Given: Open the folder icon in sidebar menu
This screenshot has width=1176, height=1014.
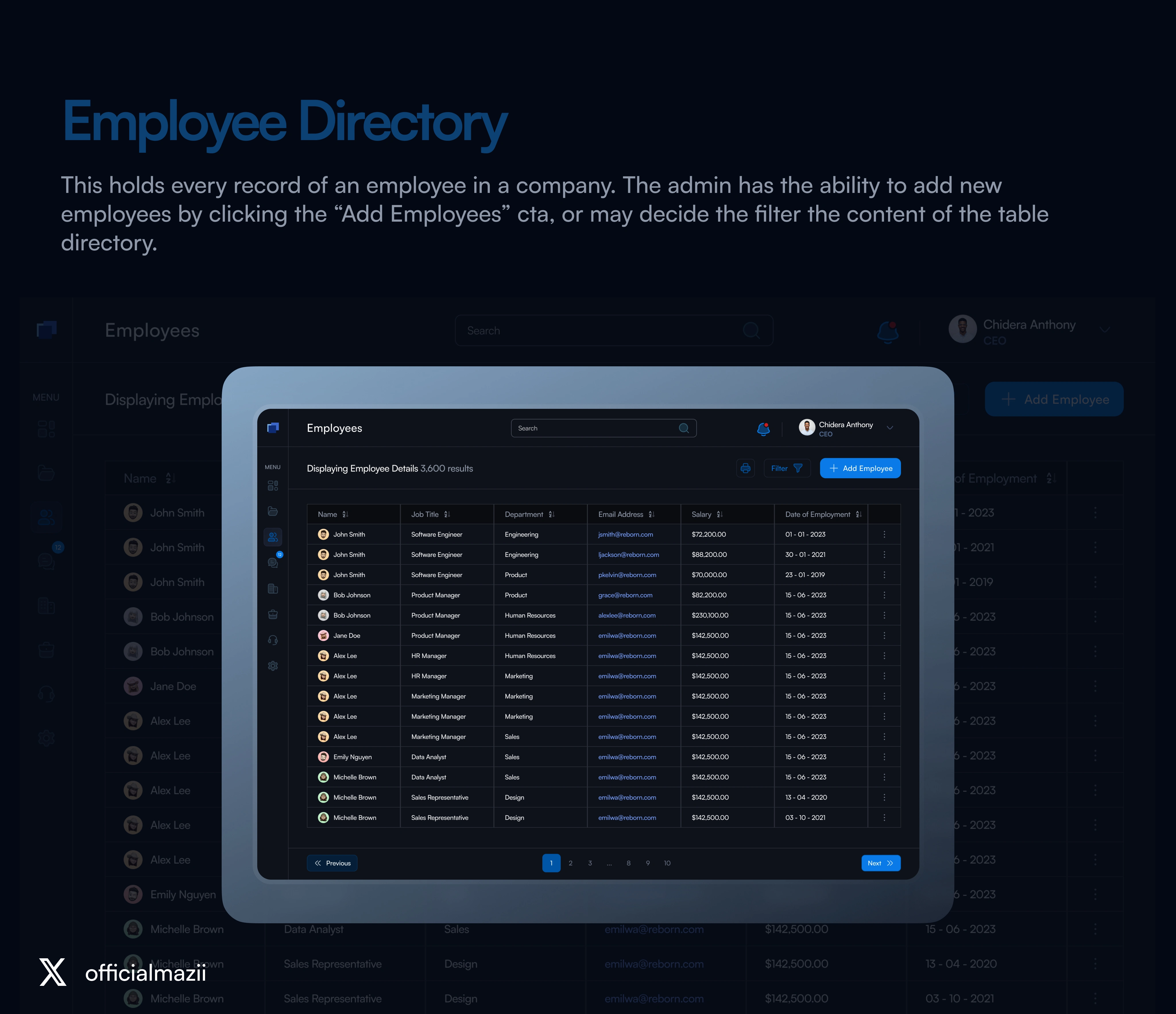Looking at the screenshot, I should pyautogui.click(x=272, y=511).
